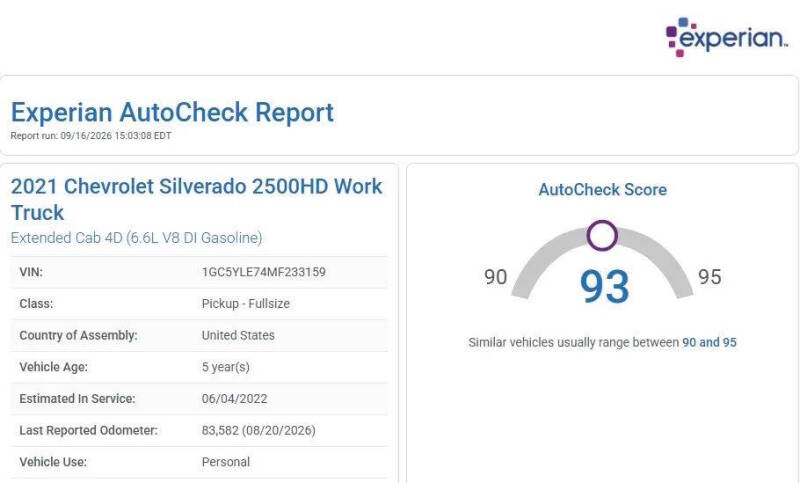Click the 06/04/2022 in-service date
Screen dimensions: 800x483
235,398
